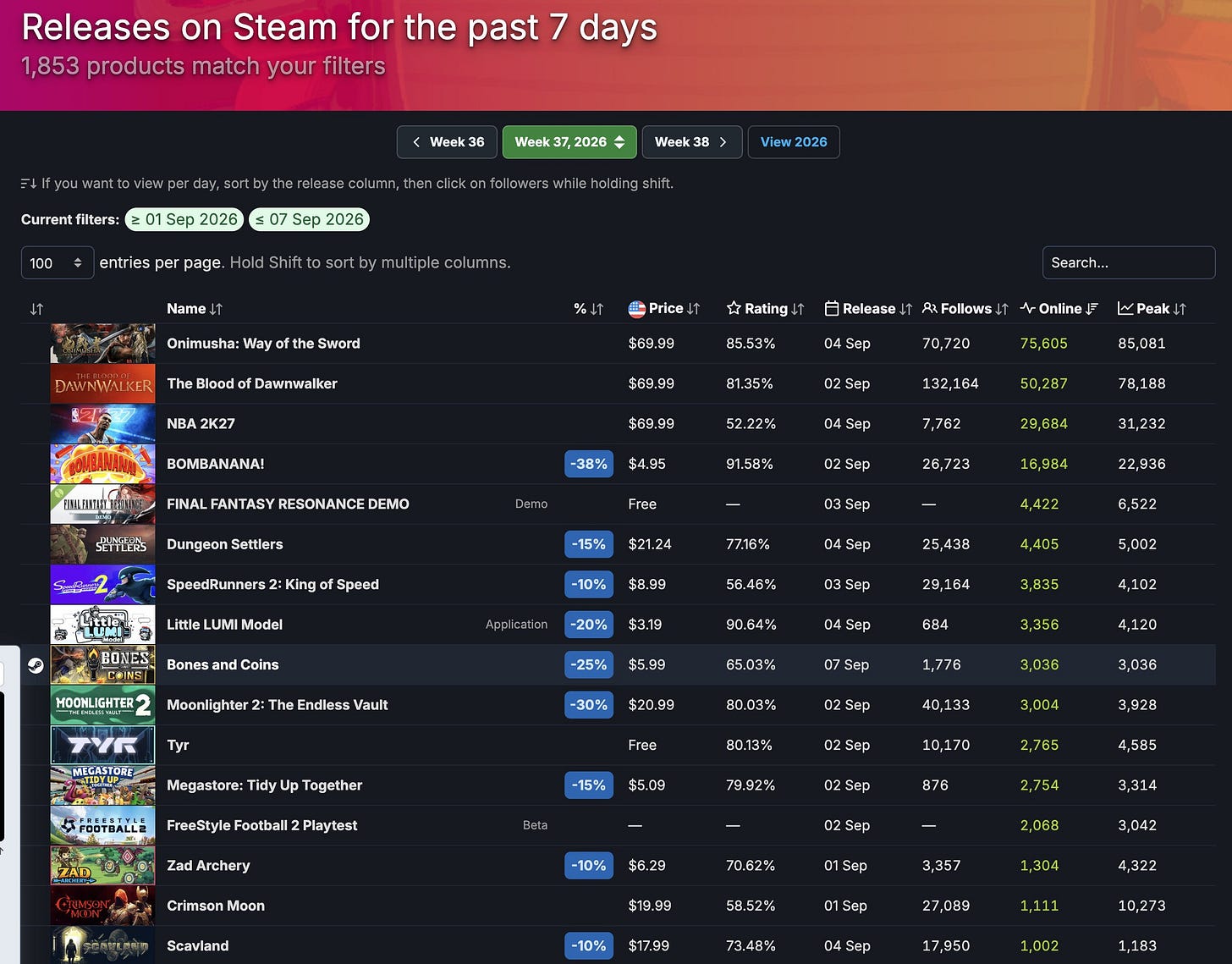Click the US flag icon in Price header
The image size is (1232, 964).
click(637, 309)
